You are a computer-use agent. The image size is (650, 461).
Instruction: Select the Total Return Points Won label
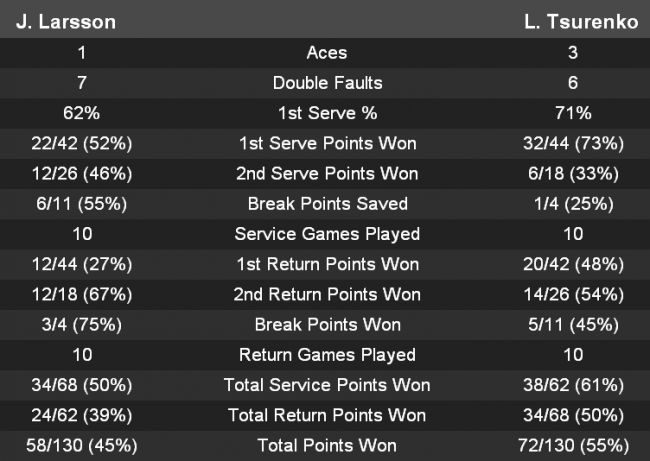pos(327,415)
